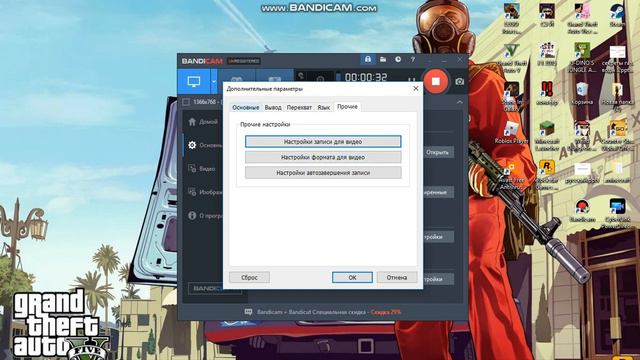Confirm dialog with OK button
Viewport: 640px width, 360px height.
[352, 278]
